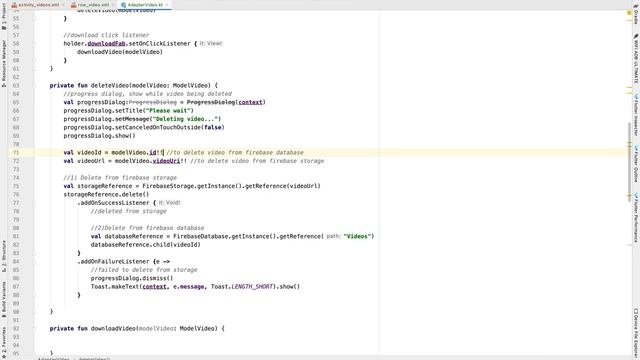The width and height of the screenshot is (640, 360).
Task: Switch to the row_video.xml tab
Action: [x=93, y=5]
